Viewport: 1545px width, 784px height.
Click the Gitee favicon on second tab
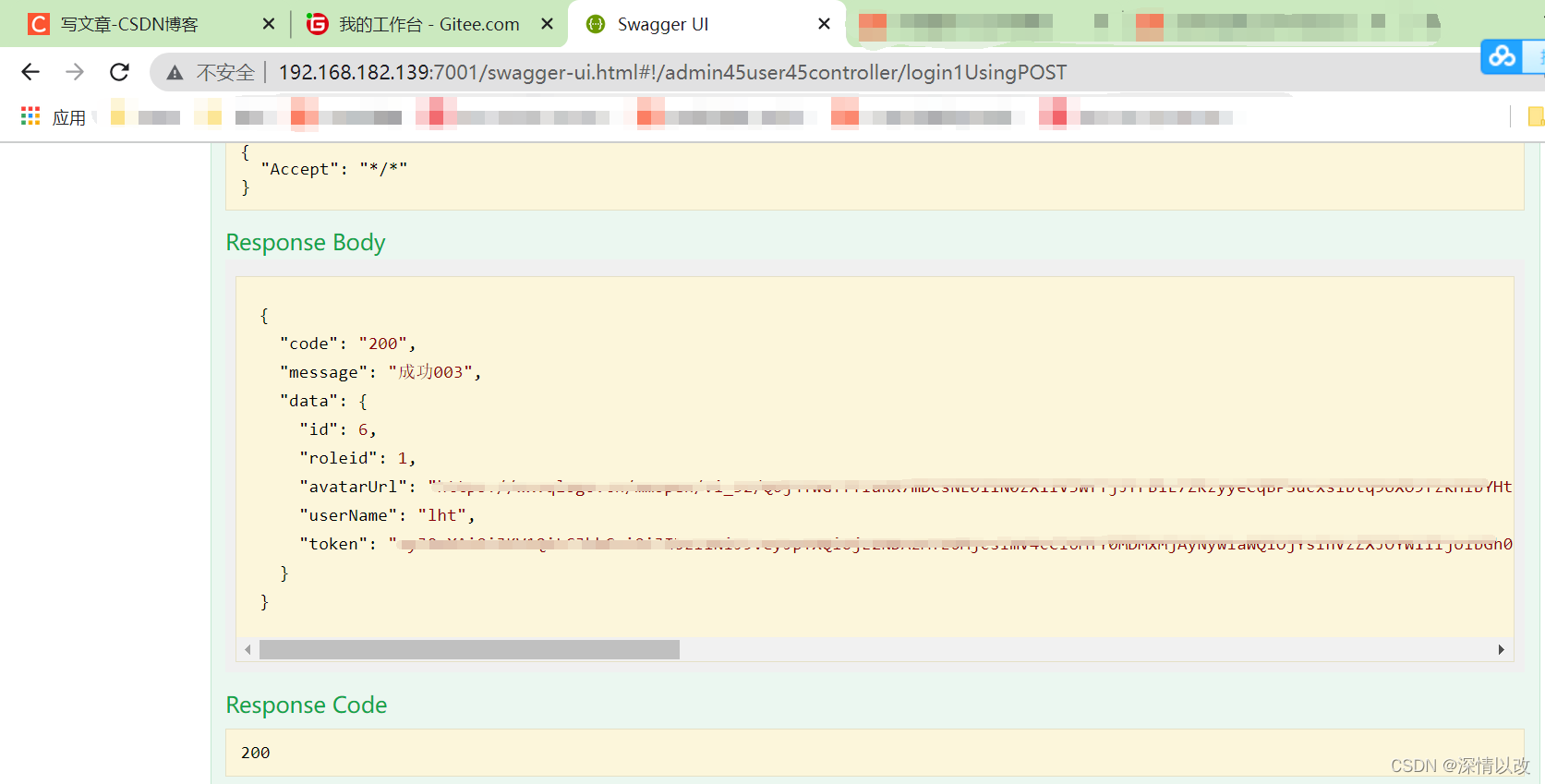pos(317,24)
